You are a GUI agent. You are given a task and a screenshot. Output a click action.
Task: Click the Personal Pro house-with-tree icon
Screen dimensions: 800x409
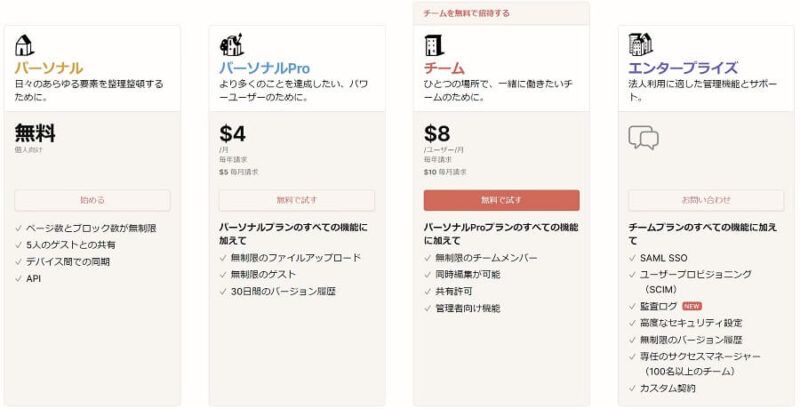coord(232,45)
